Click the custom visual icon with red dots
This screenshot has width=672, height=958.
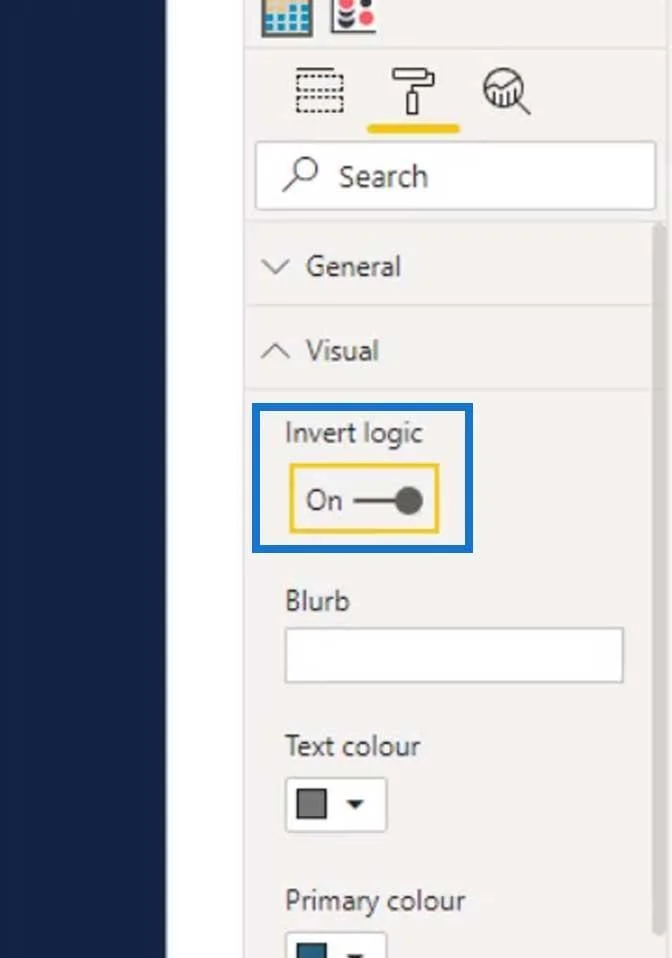point(354,15)
